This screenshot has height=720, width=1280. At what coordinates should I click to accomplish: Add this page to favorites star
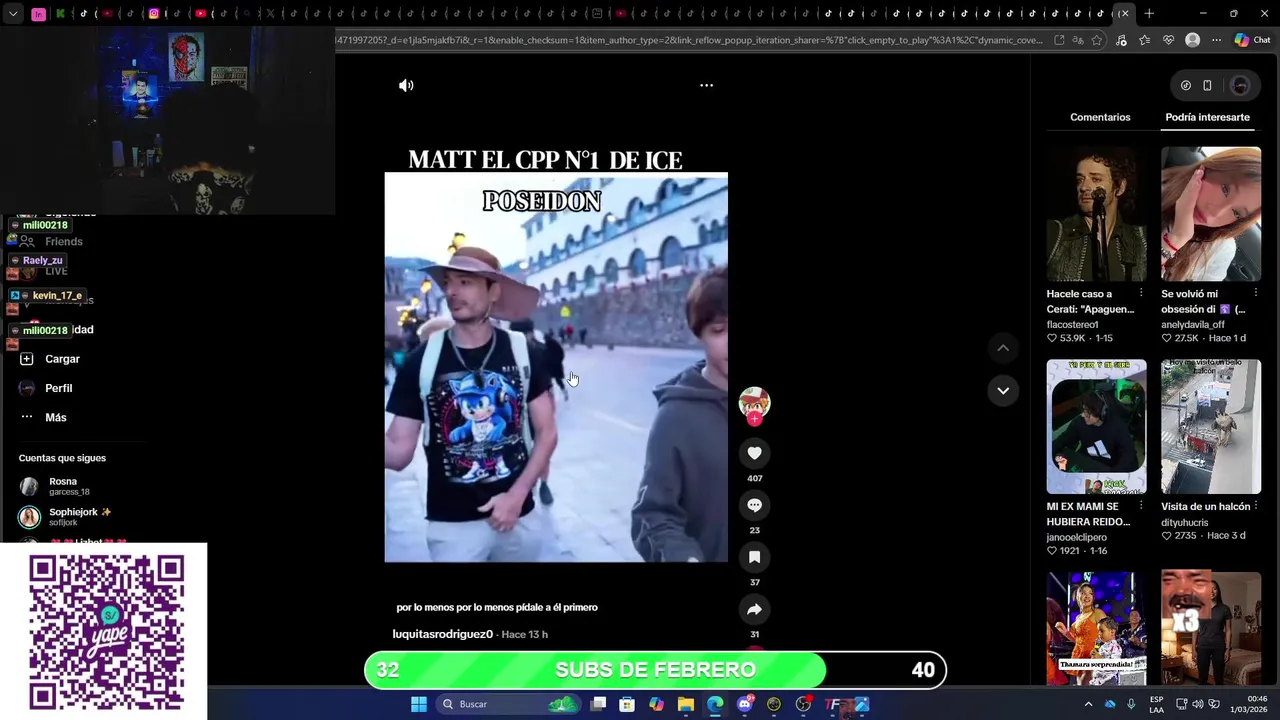[x=1097, y=40]
